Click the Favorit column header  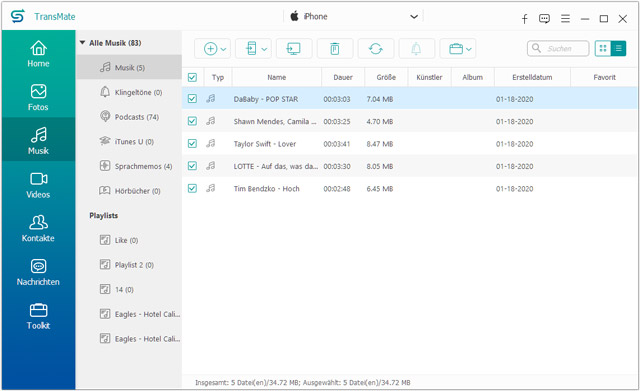pos(604,77)
